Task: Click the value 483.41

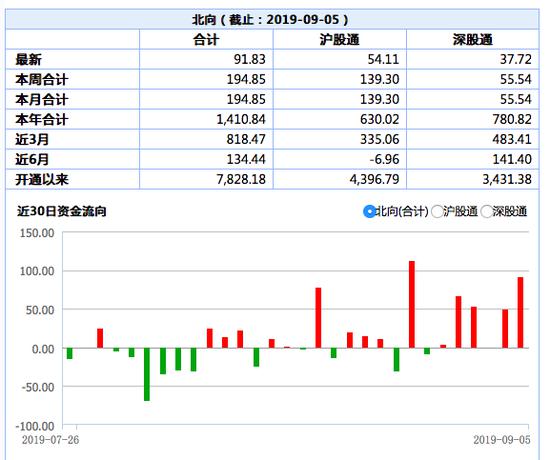Action: click(x=512, y=139)
